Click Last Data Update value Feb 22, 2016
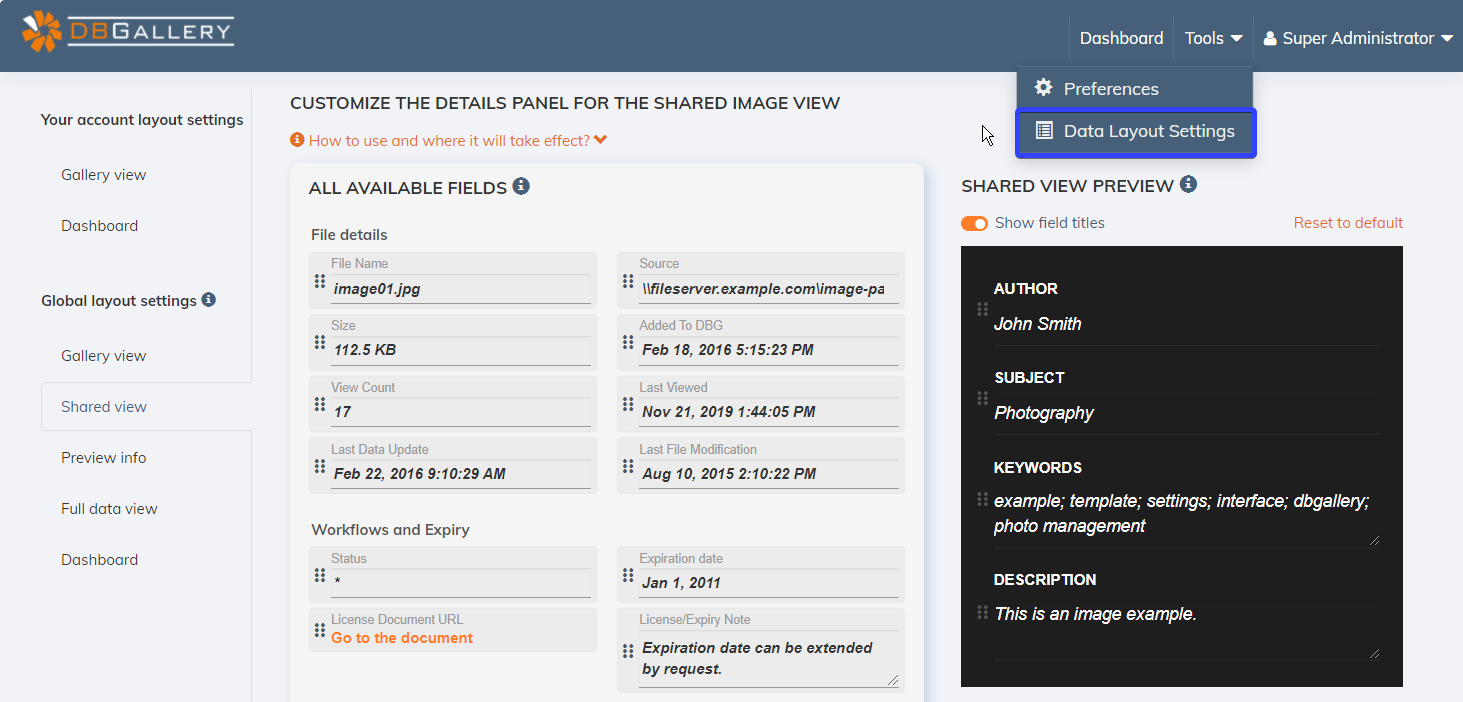This screenshot has height=702, width=1463. [420, 474]
